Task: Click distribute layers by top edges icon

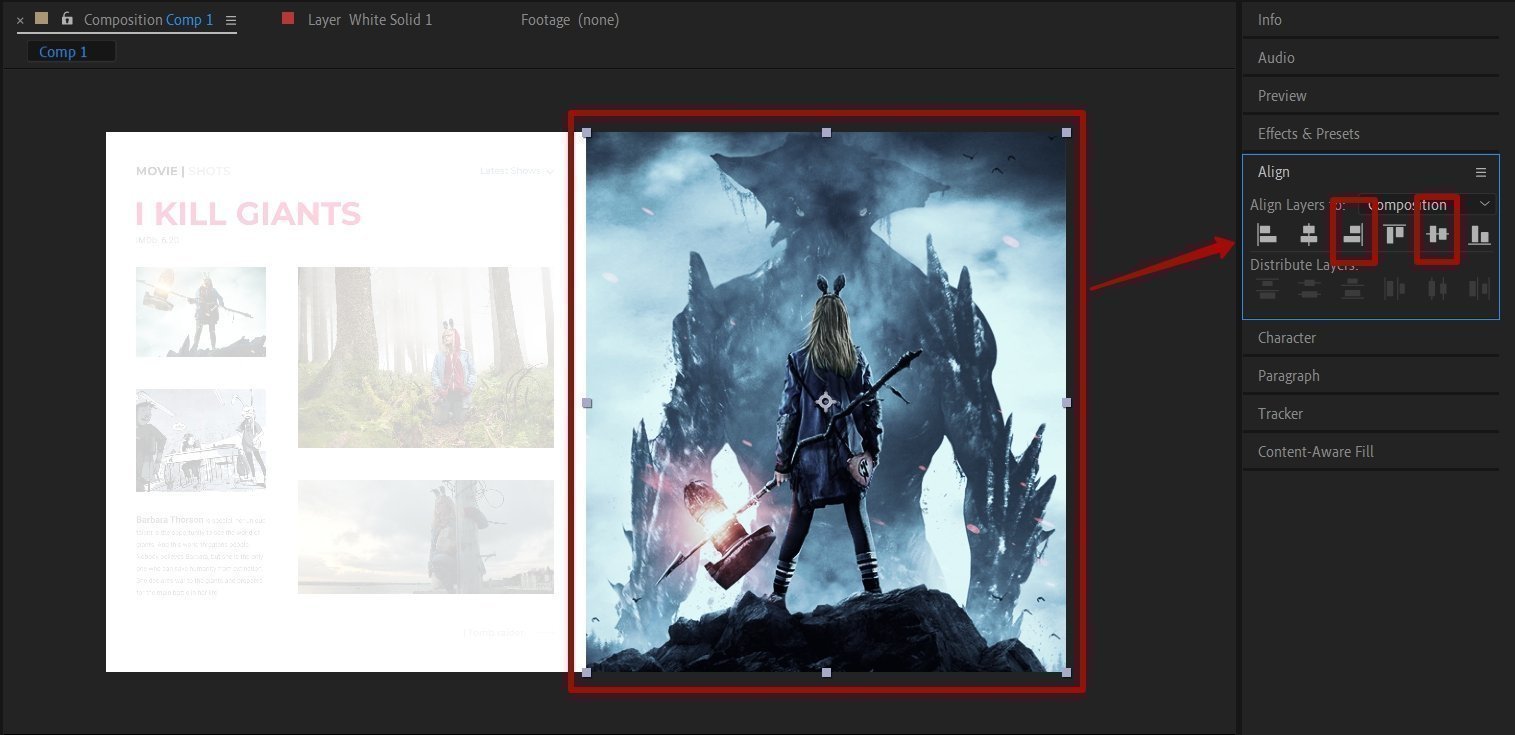Action: tap(1267, 289)
